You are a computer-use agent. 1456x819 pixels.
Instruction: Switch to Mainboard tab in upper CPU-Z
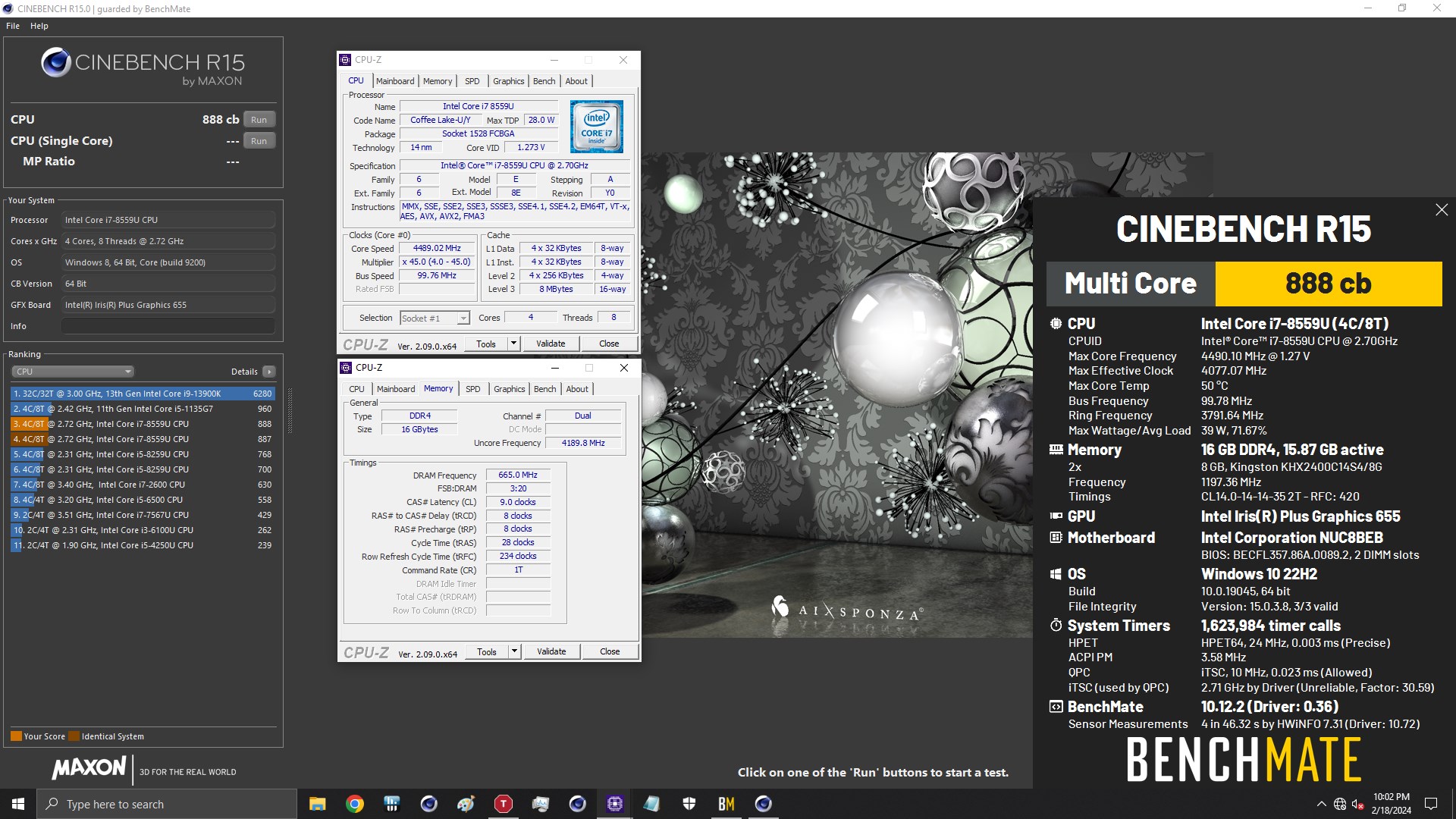point(395,81)
